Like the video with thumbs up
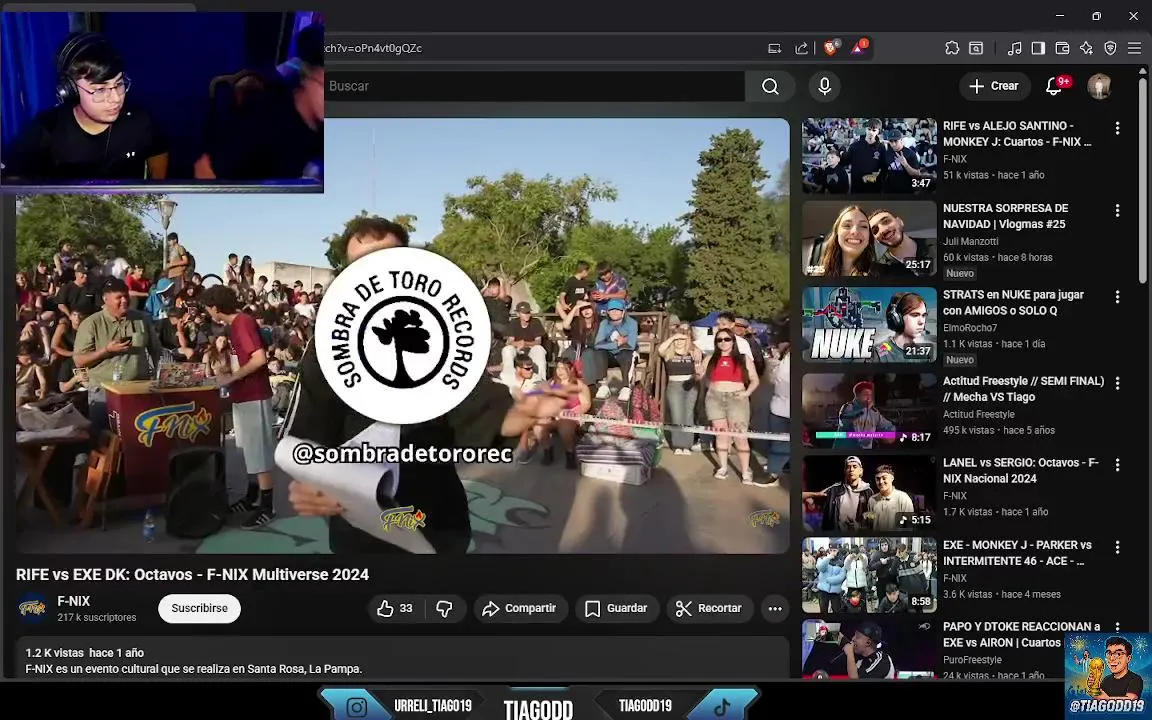The width and height of the screenshot is (1152, 720). (395, 608)
